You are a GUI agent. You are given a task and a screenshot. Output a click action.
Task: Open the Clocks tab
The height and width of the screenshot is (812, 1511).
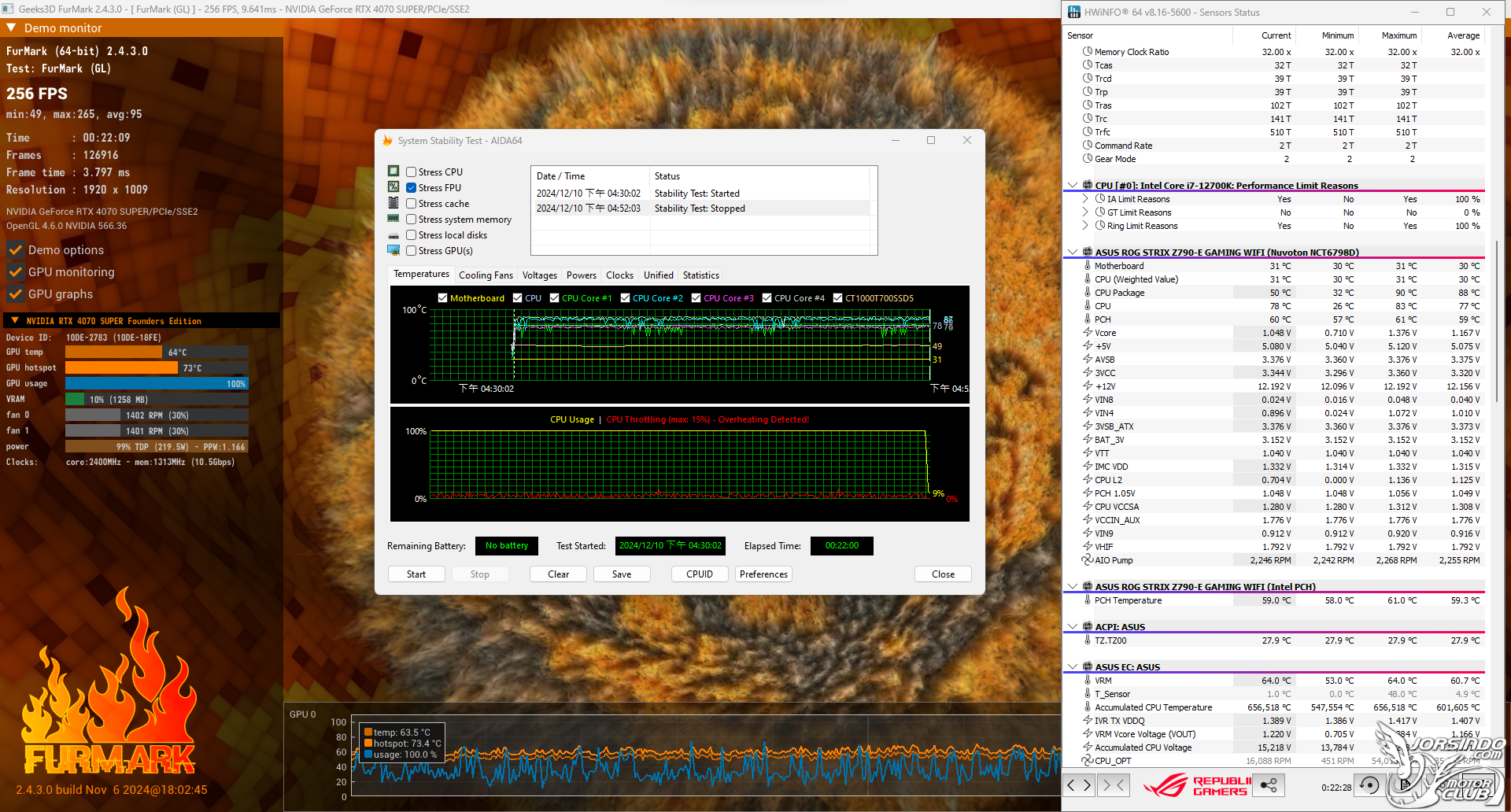pos(619,275)
